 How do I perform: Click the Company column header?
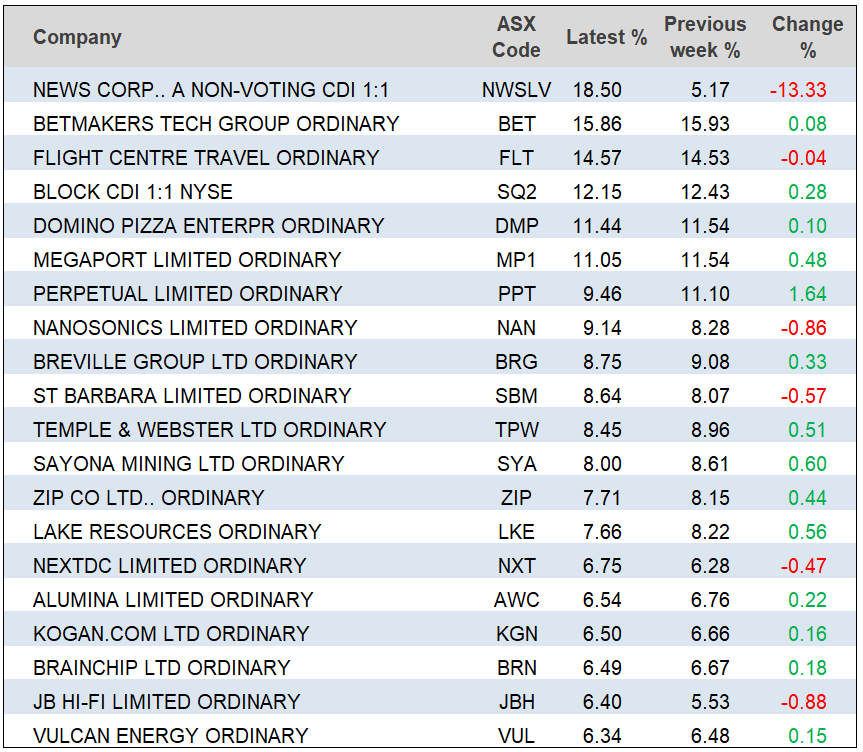pos(77,38)
